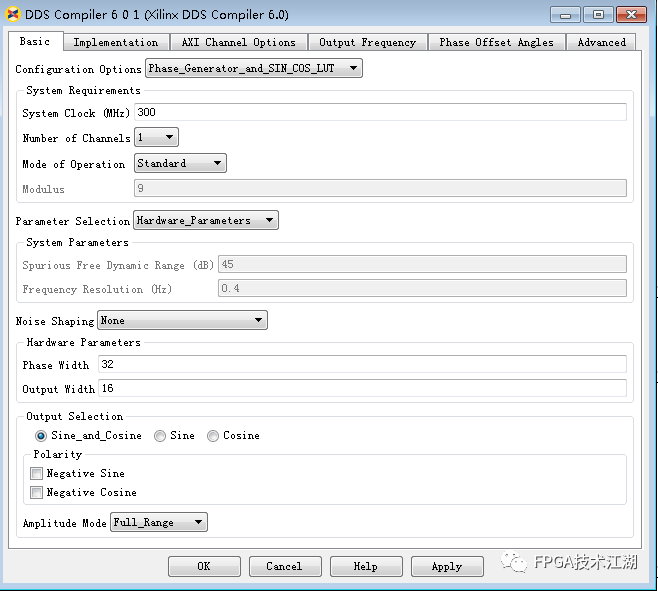The image size is (658, 591).
Task: Click the Cancel button
Action: coord(285,566)
